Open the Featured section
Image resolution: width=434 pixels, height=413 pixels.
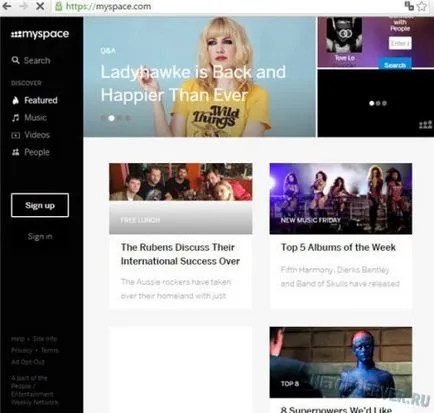pos(41,100)
